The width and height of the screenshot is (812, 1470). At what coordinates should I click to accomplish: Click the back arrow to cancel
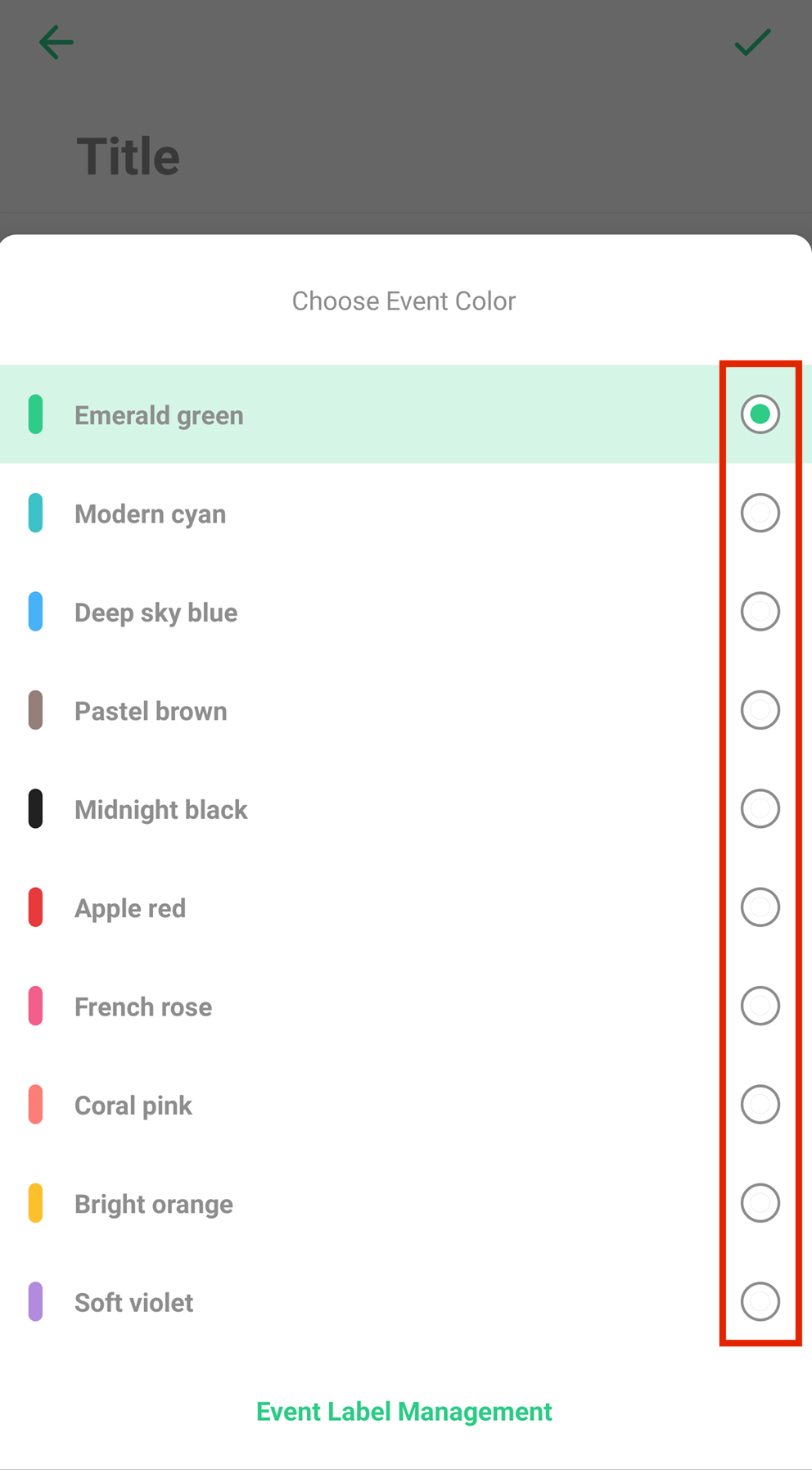(x=56, y=43)
